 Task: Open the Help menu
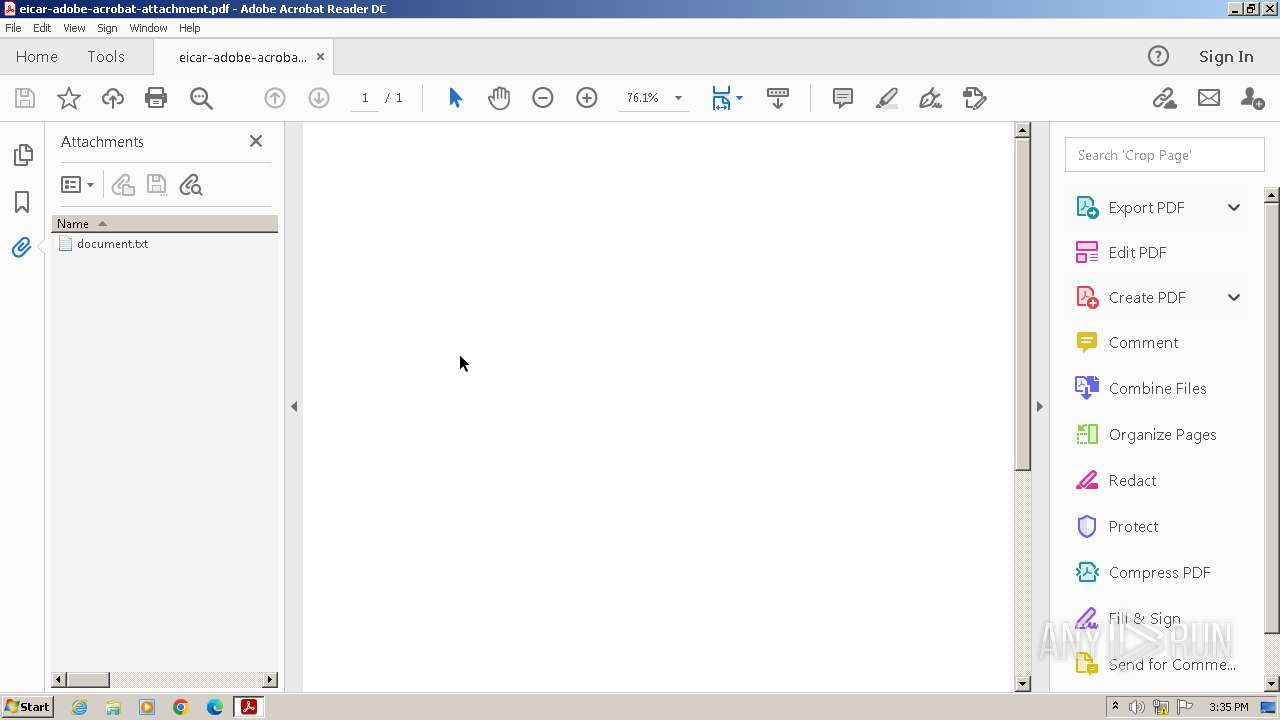point(189,28)
